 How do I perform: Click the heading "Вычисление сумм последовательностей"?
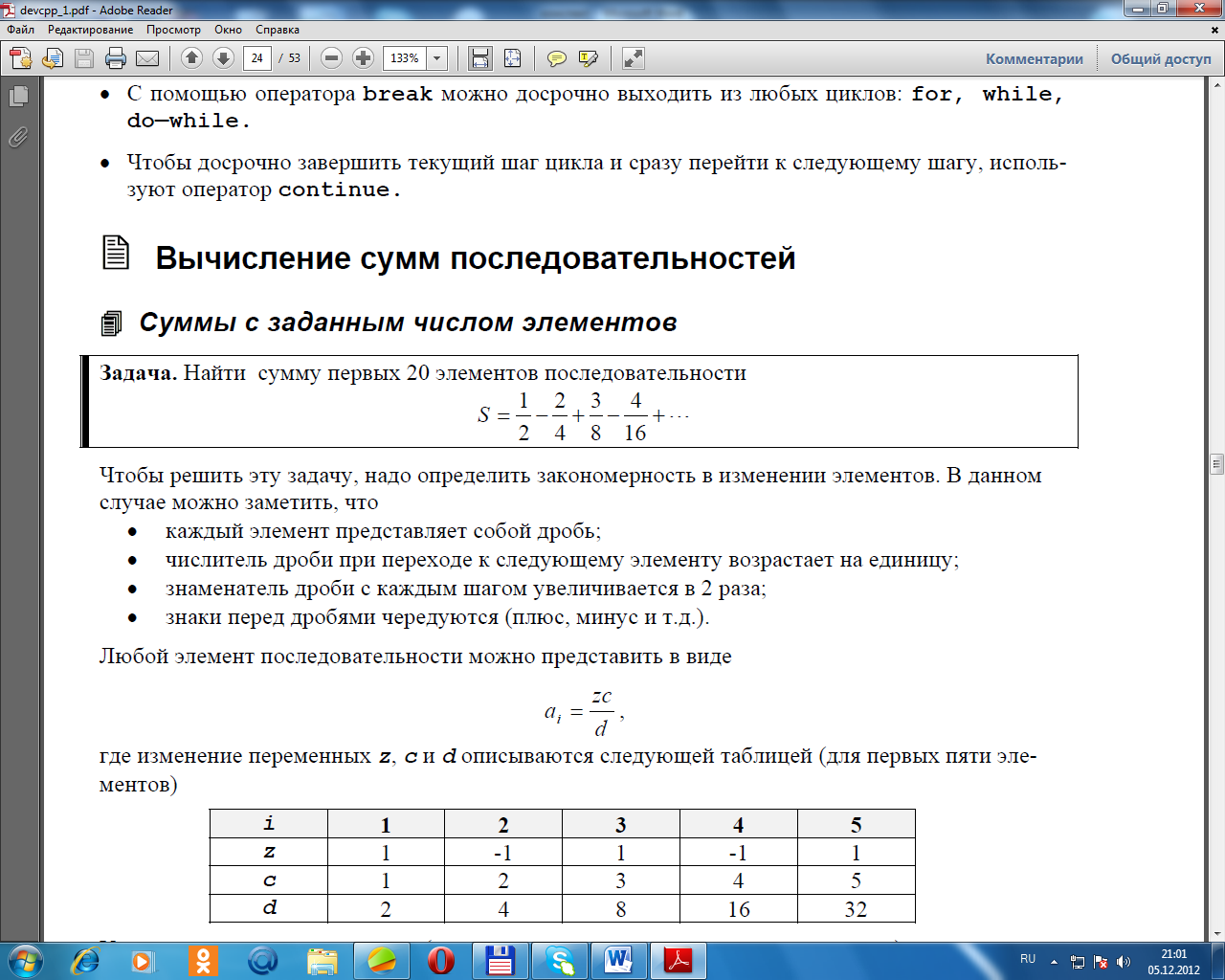[476, 258]
